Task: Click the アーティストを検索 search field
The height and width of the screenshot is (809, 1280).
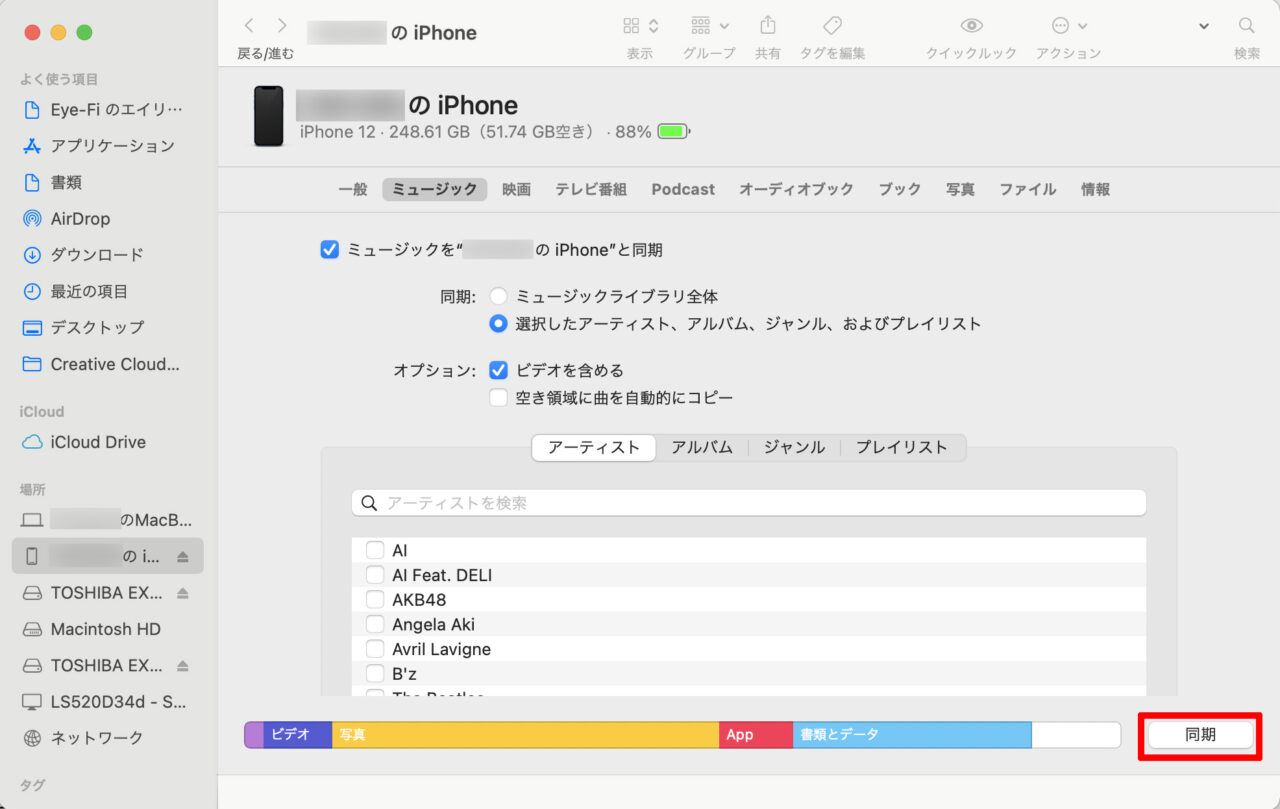Action: (x=749, y=503)
